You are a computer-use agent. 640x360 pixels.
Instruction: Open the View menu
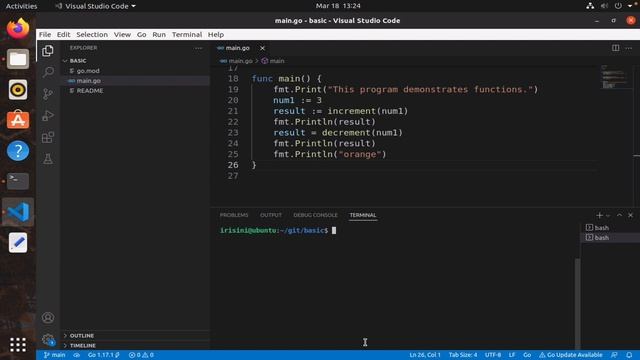pyautogui.click(x=122, y=35)
